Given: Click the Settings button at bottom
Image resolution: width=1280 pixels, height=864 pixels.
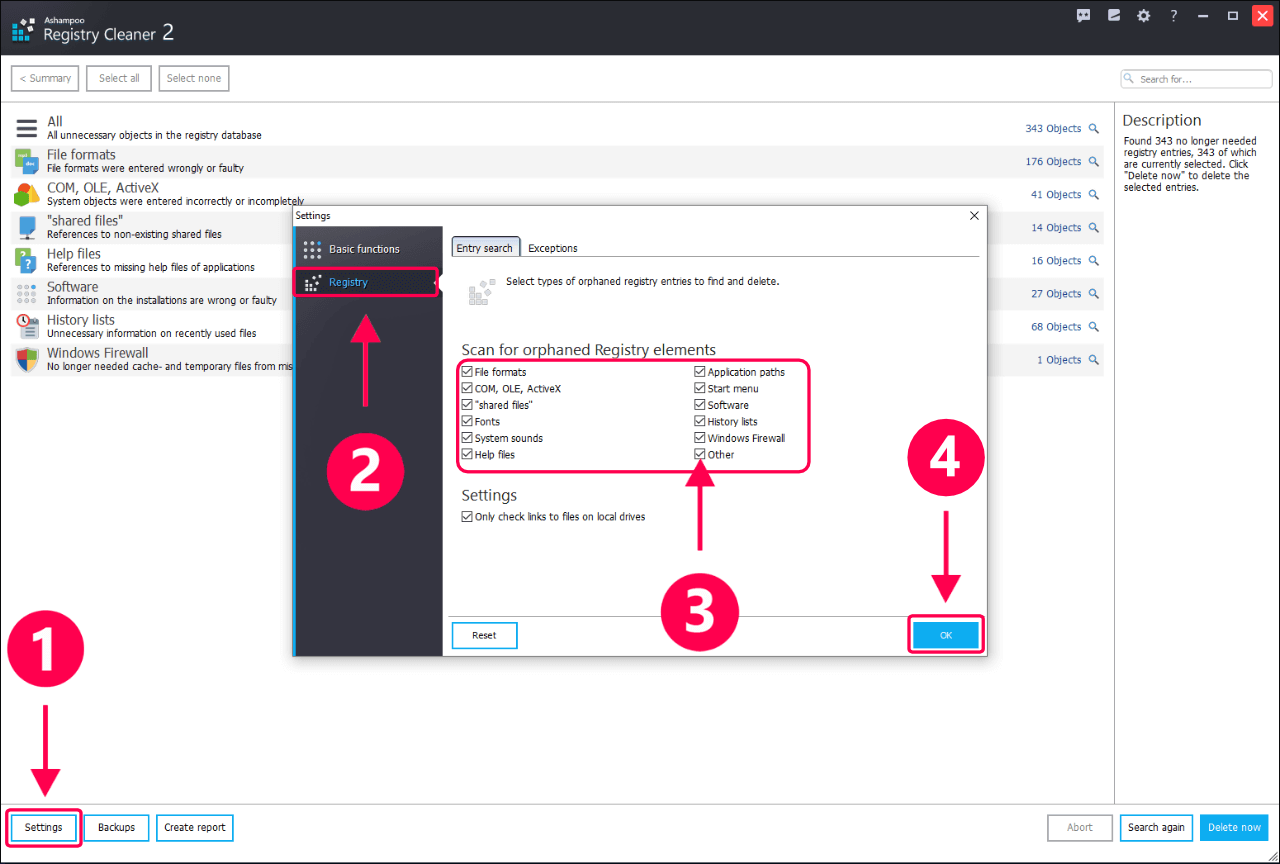Looking at the screenshot, I should pos(44,827).
